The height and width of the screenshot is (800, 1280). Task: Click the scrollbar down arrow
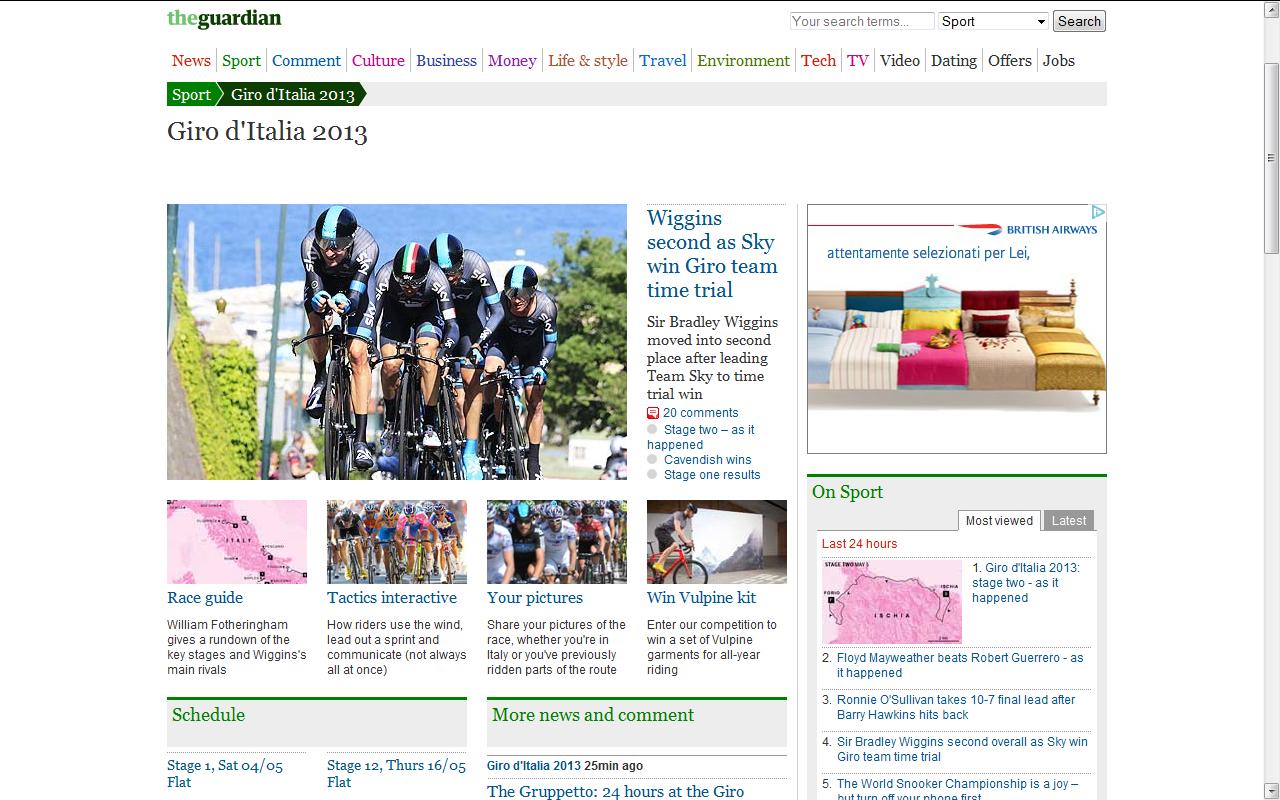click(1271, 791)
